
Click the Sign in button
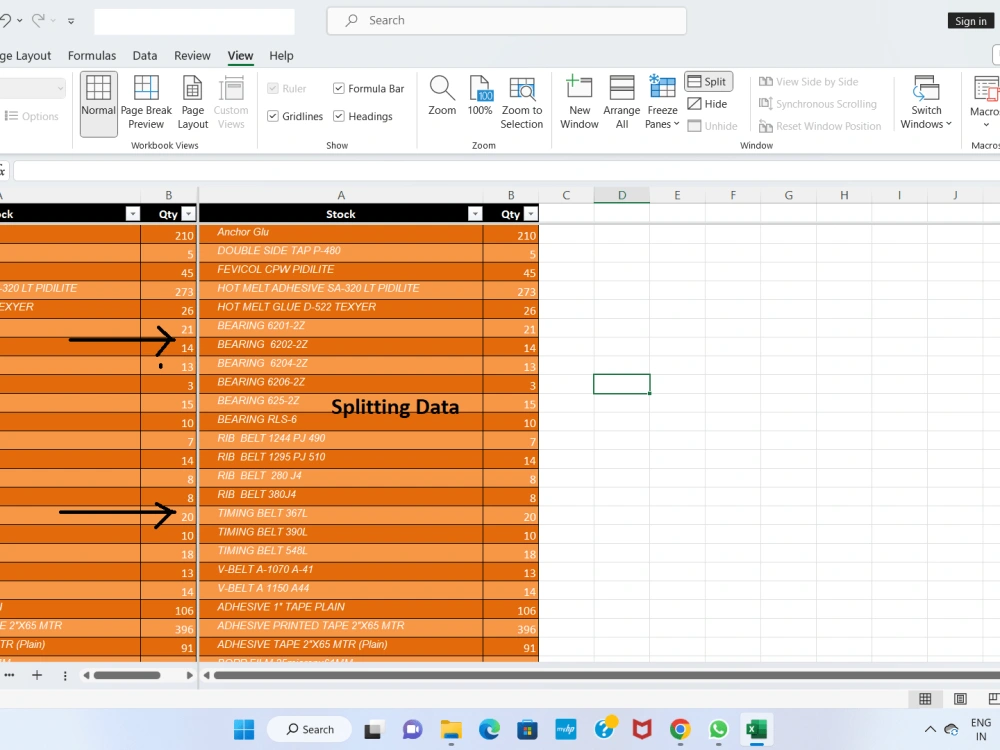tap(969, 20)
